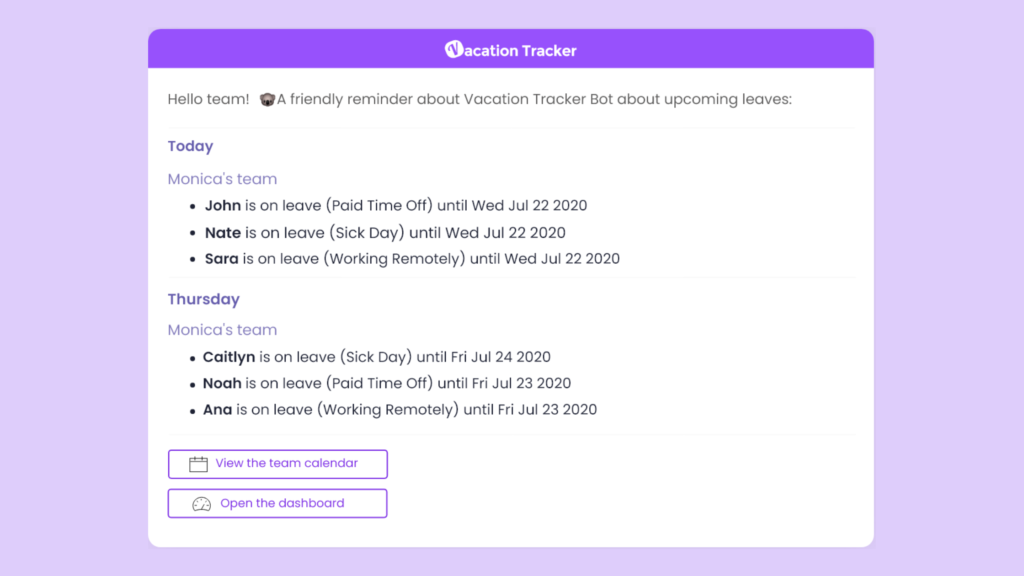Screen dimensions: 1024x576
Task: Click John's name in the leave list
Action: coord(223,205)
